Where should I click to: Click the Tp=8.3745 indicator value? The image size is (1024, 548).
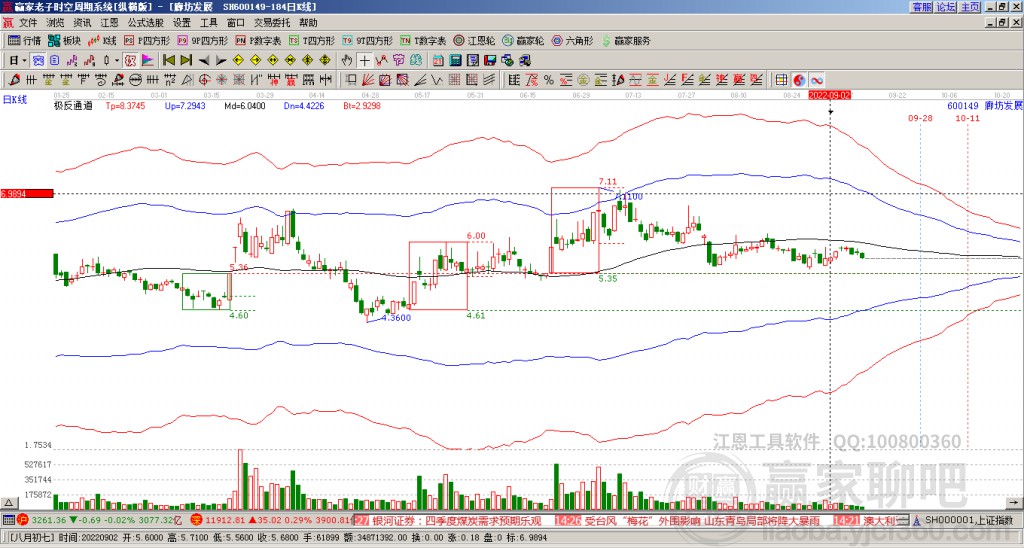(x=125, y=105)
